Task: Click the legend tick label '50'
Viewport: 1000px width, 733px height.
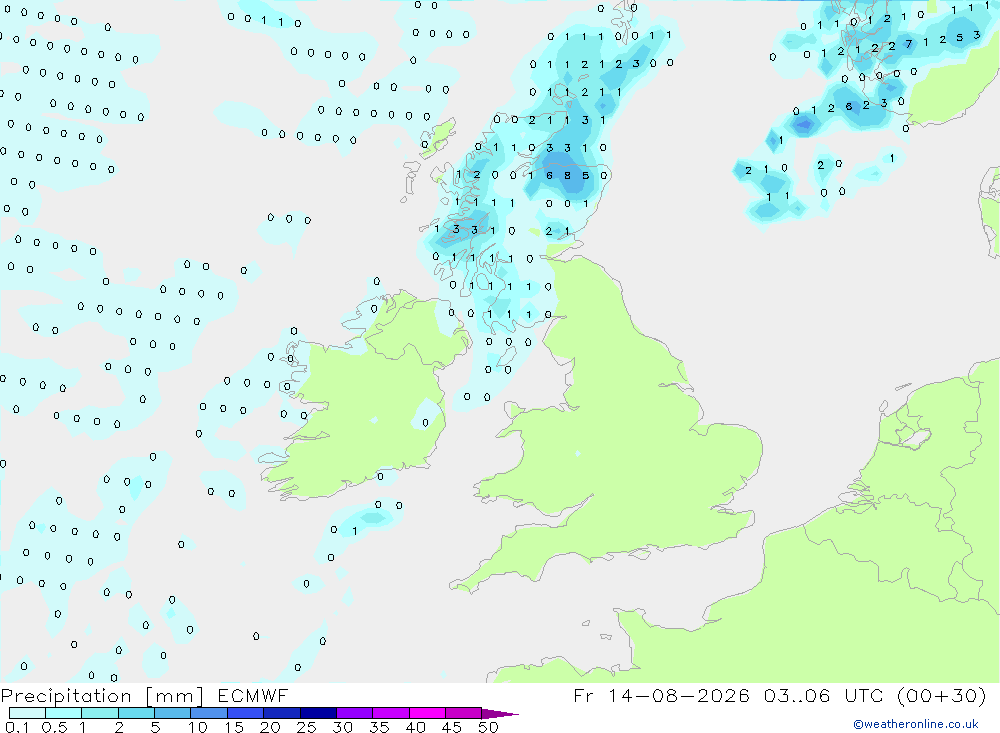Action: pos(488,727)
